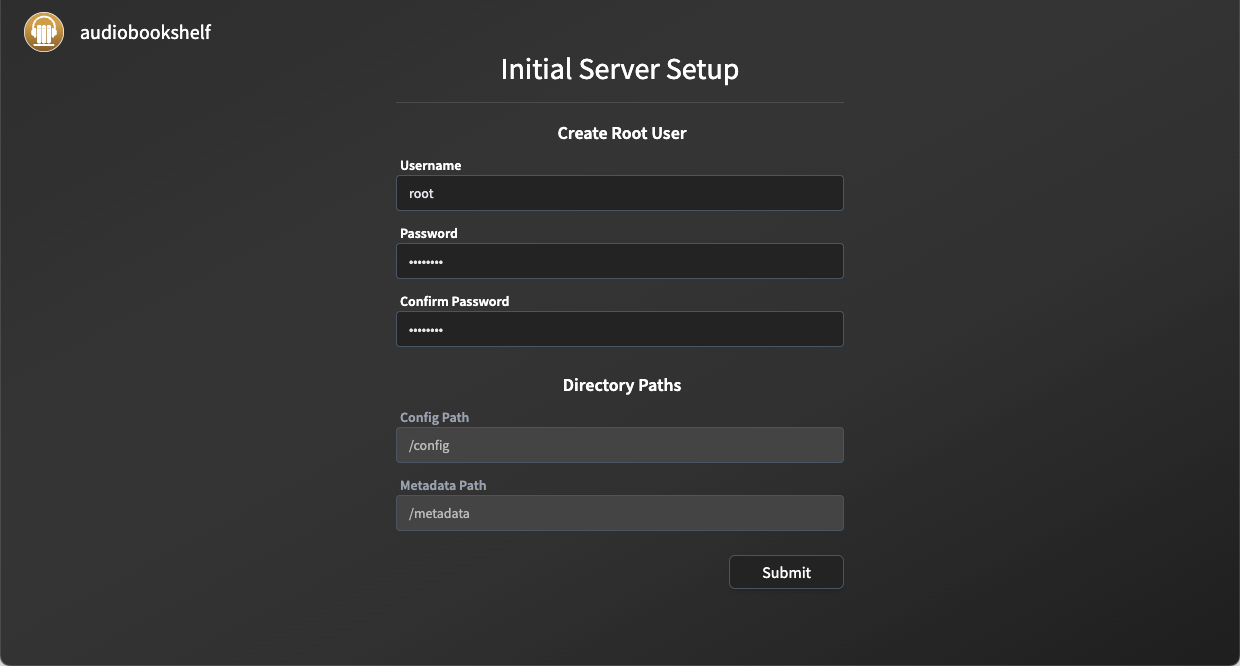
Task: Click the Metadata Path field showing /metadata
Action: click(619, 513)
